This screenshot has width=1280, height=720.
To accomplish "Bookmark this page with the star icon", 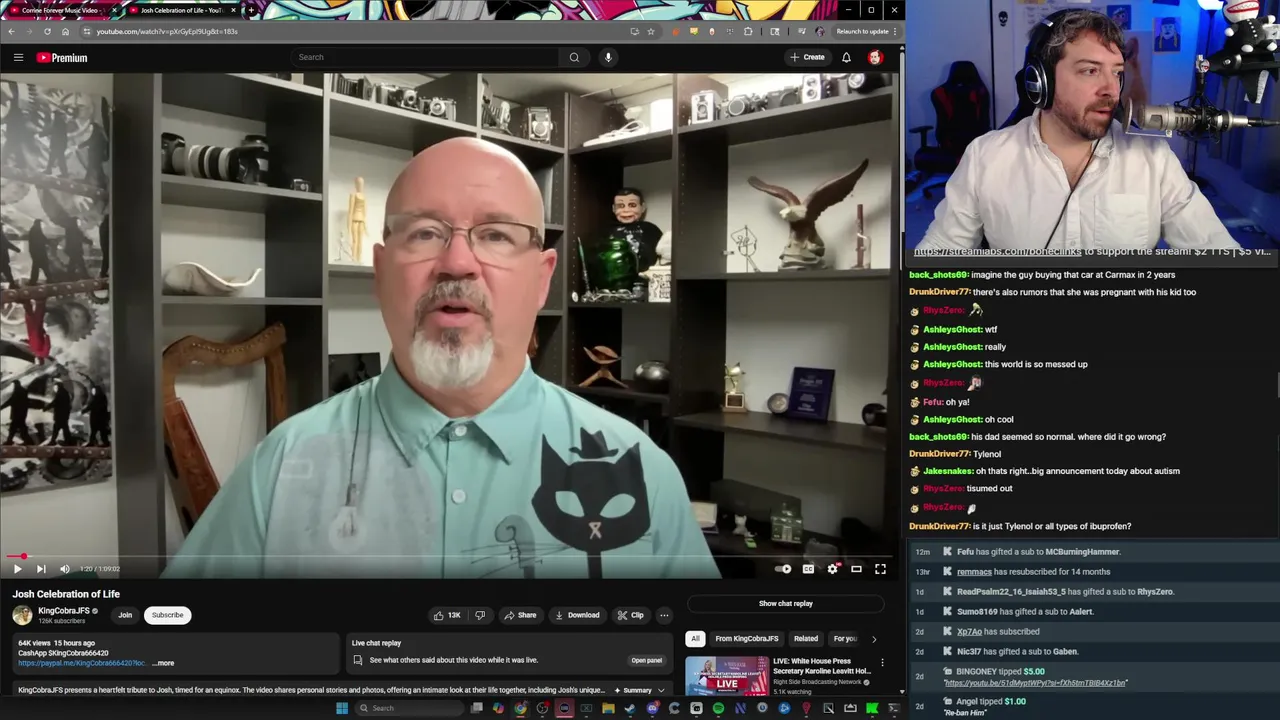I will pos(651,31).
